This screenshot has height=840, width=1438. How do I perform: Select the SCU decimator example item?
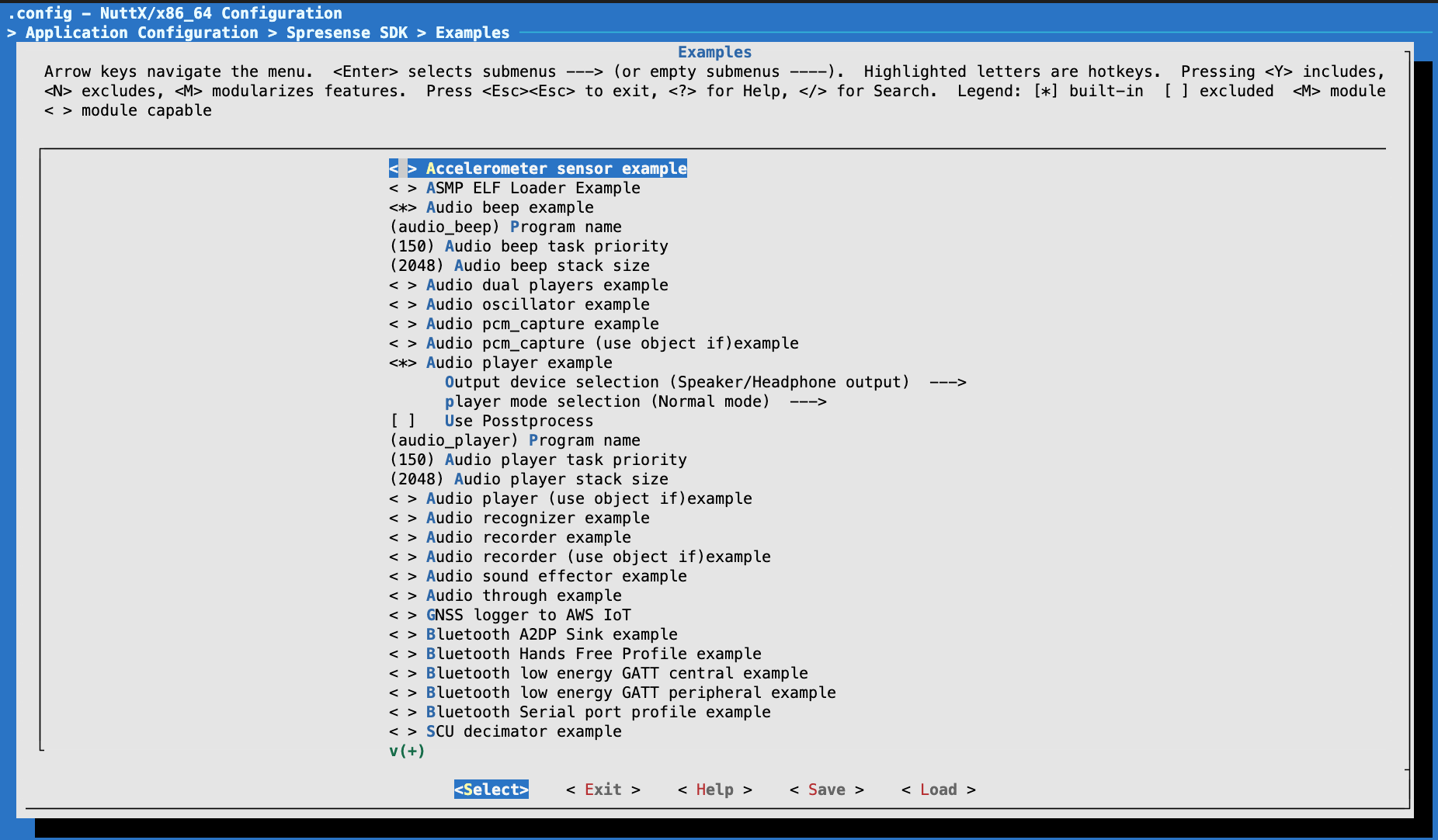[x=523, y=731]
